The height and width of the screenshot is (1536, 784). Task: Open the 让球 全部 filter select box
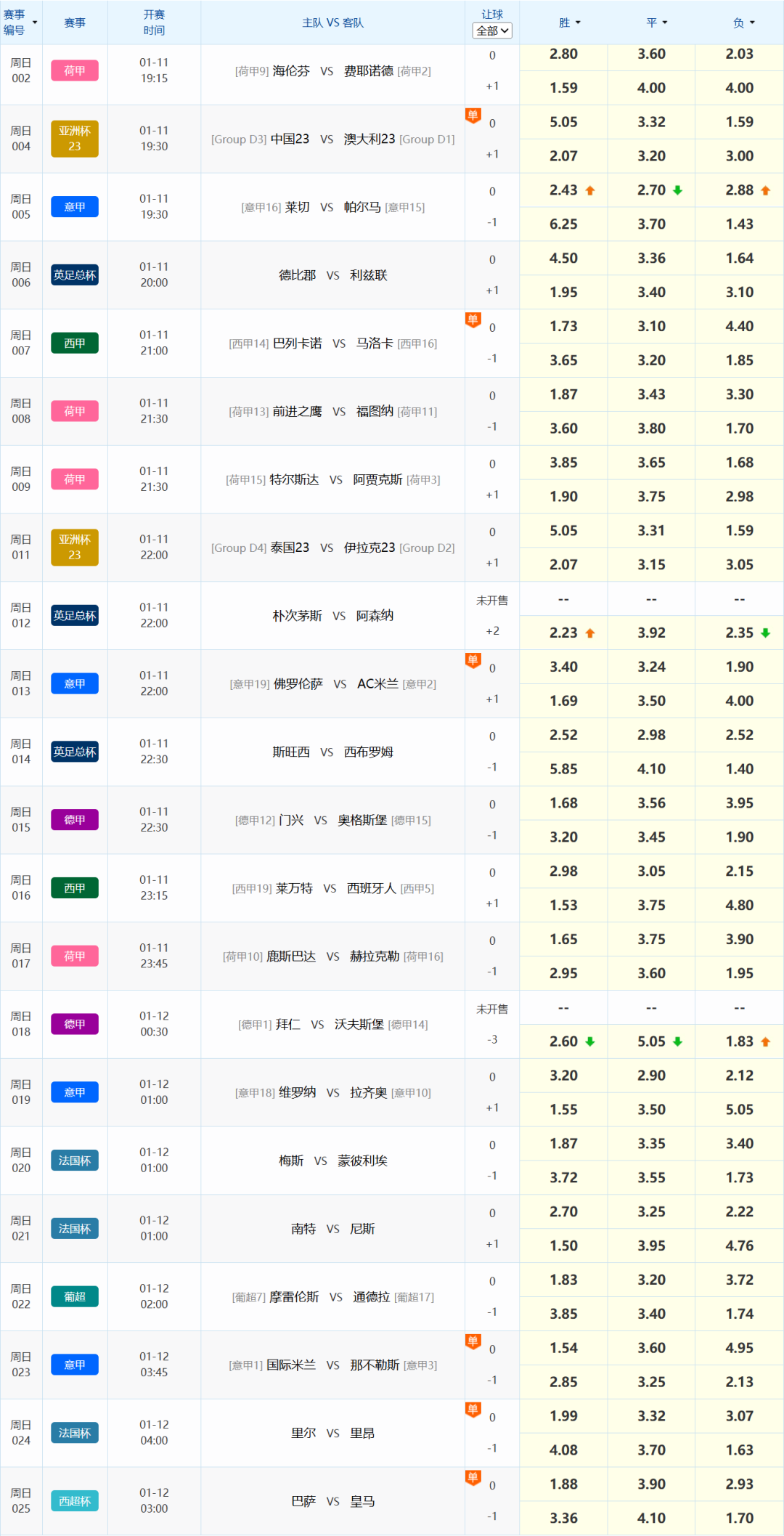pos(492,31)
